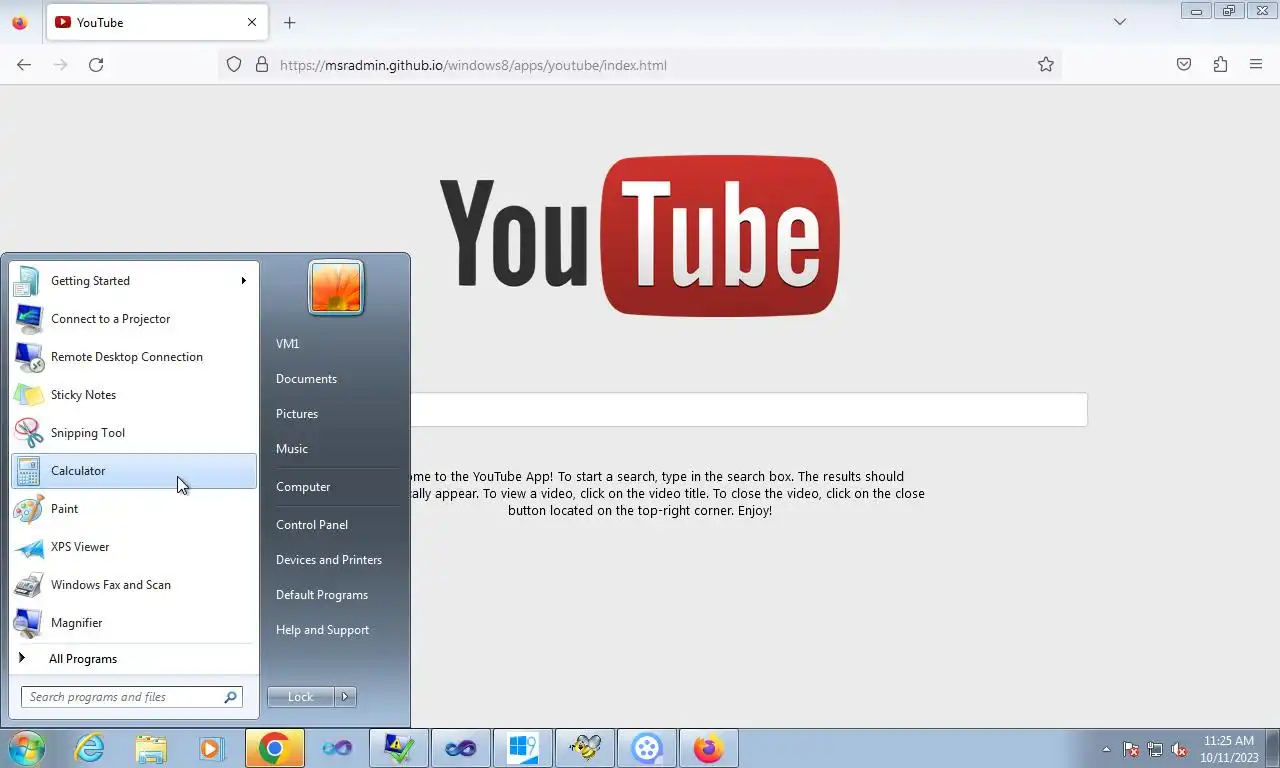This screenshot has height=768, width=1280.
Task: Open the VM1 user folder
Action: [x=288, y=344]
